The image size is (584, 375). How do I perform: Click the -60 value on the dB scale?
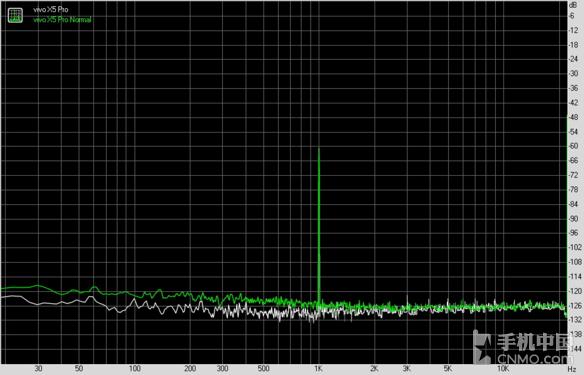coord(574,146)
